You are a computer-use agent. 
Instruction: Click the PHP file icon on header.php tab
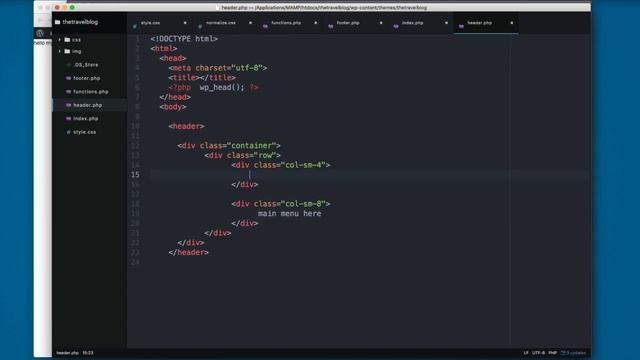pyautogui.click(x=461, y=26)
